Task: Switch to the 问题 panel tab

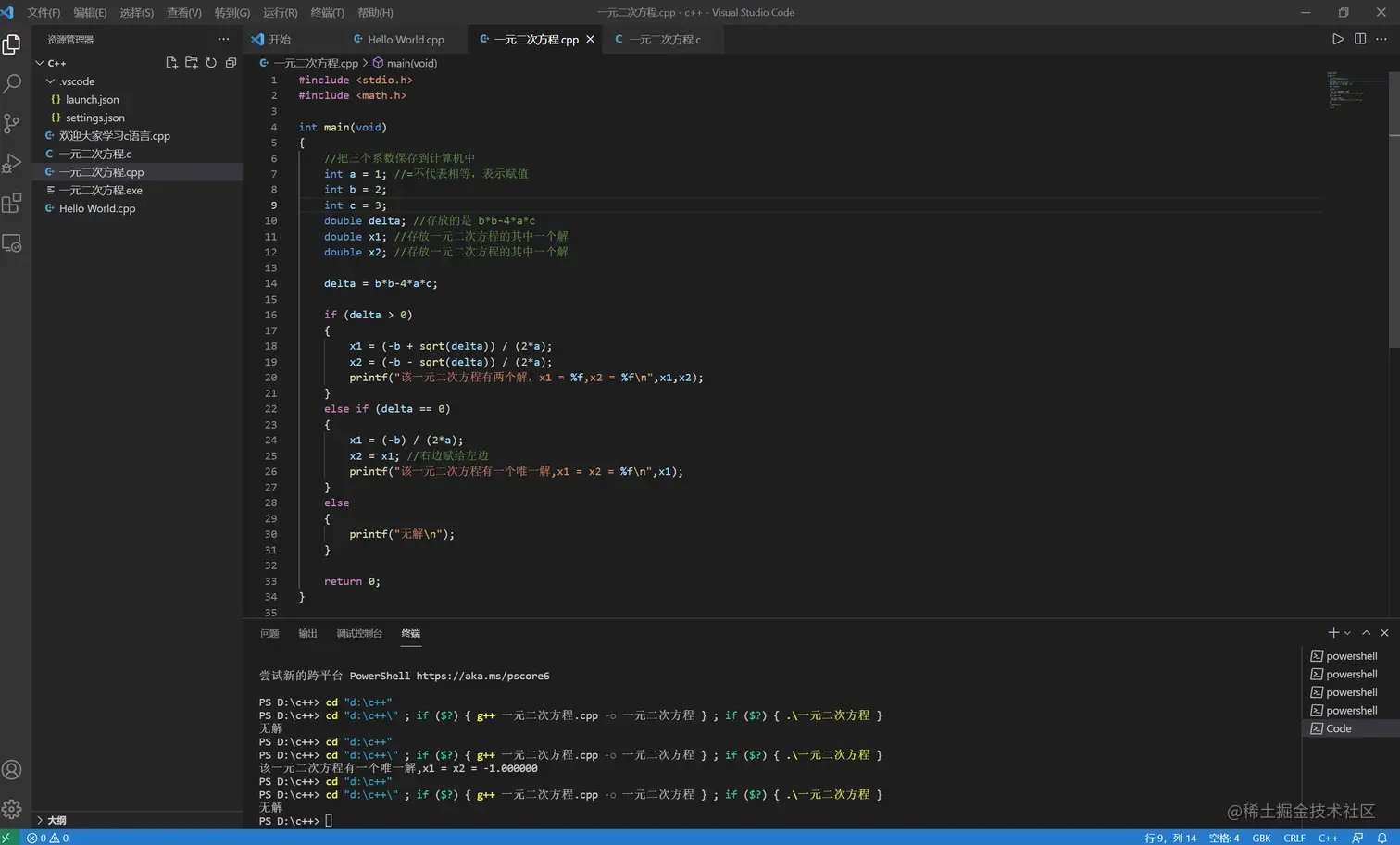Action: coord(269,634)
